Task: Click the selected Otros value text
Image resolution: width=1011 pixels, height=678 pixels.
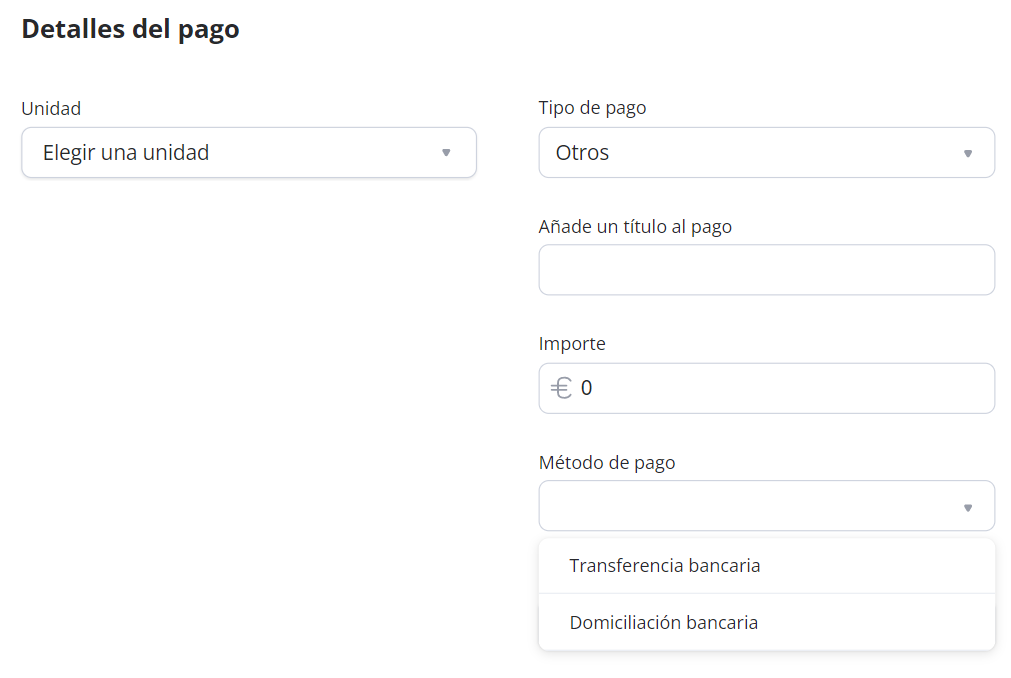Action: coord(582,153)
